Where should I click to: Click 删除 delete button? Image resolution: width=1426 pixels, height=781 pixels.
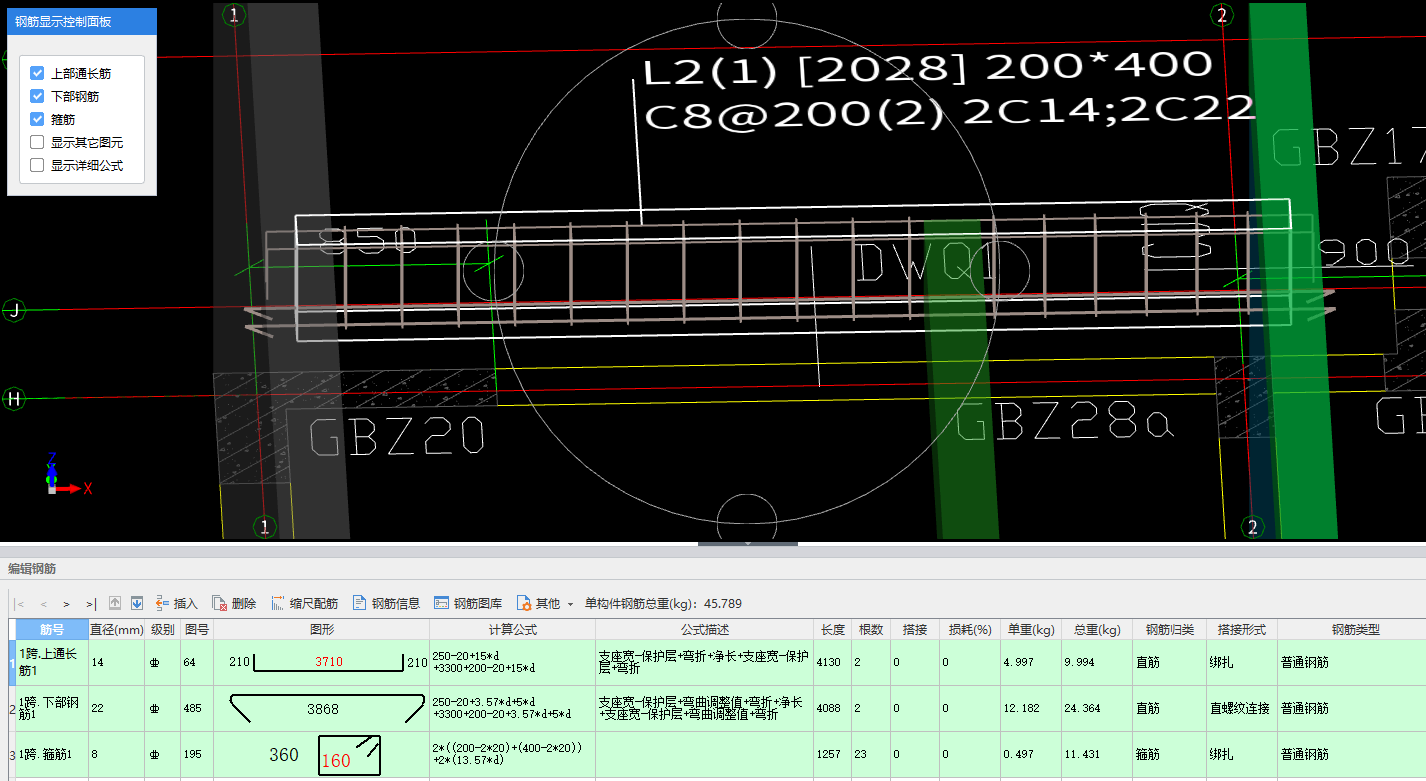pyautogui.click(x=234, y=603)
